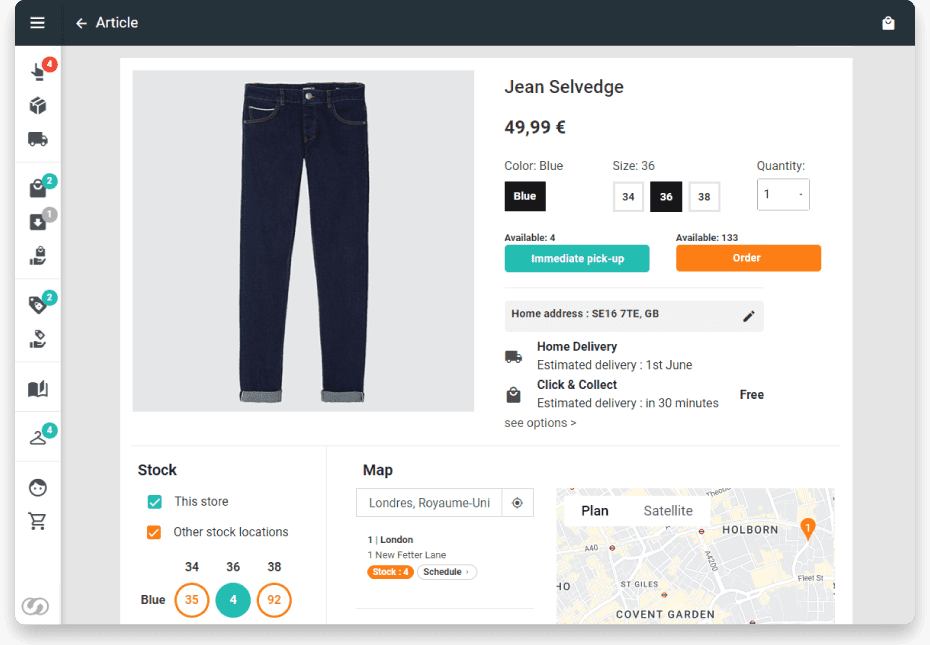Expand see options for delivery

pos(540,423)
